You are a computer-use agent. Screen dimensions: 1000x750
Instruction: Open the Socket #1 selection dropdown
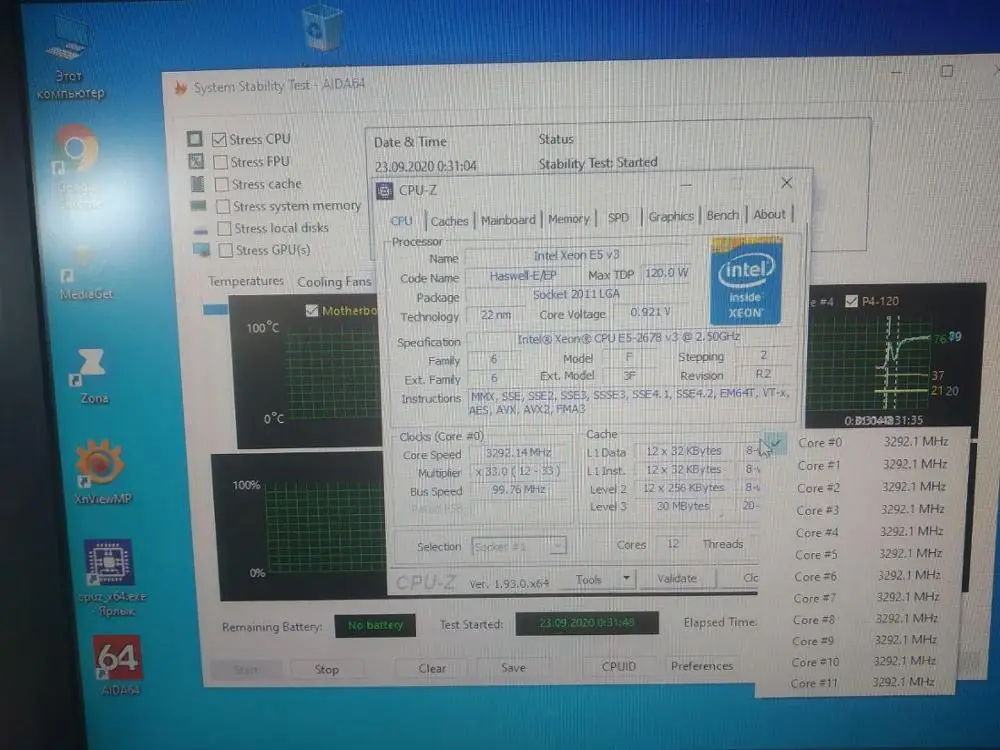(518, 547)
